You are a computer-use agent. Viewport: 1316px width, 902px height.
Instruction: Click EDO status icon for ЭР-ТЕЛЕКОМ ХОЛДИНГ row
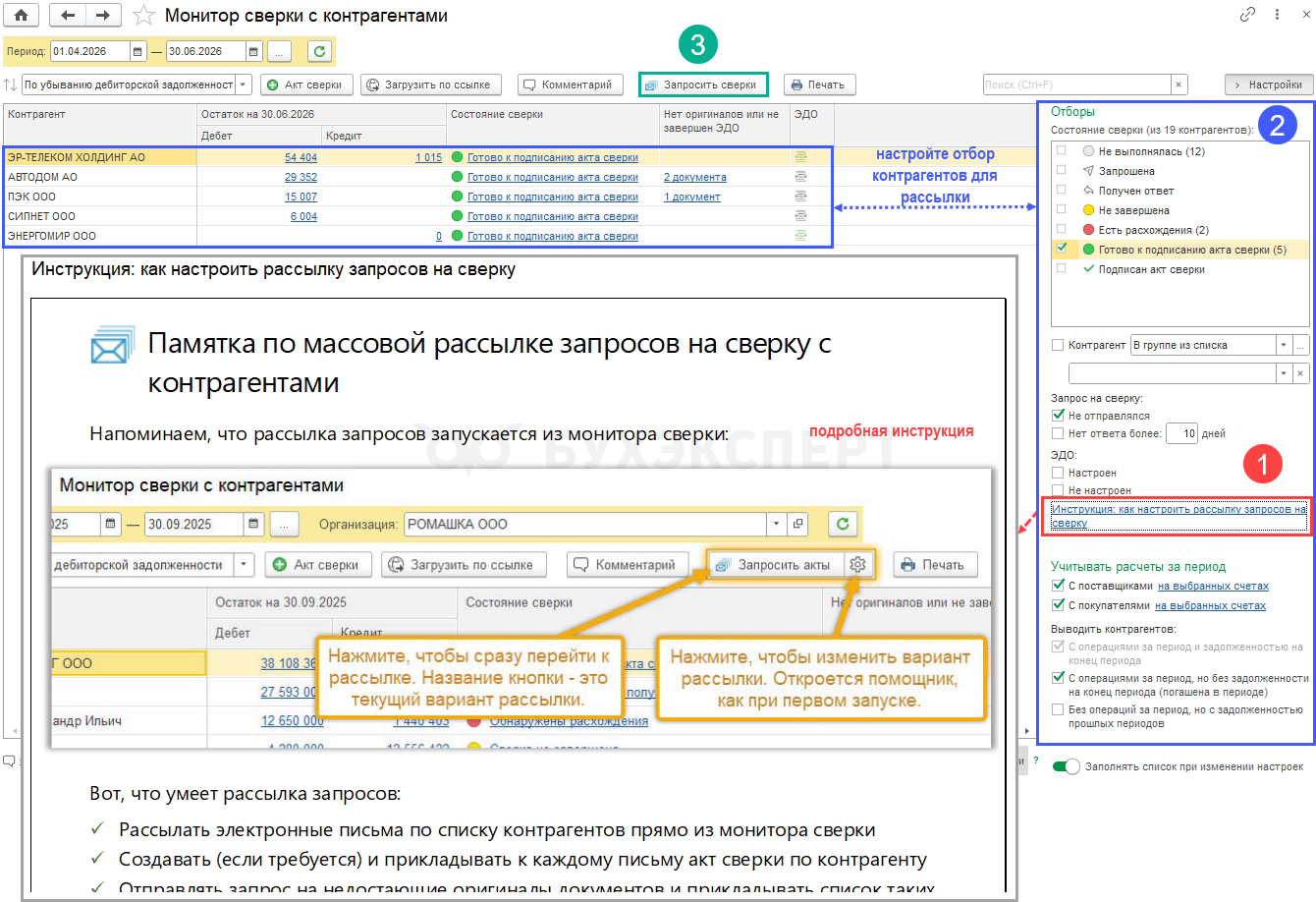[x=800, y=157]
